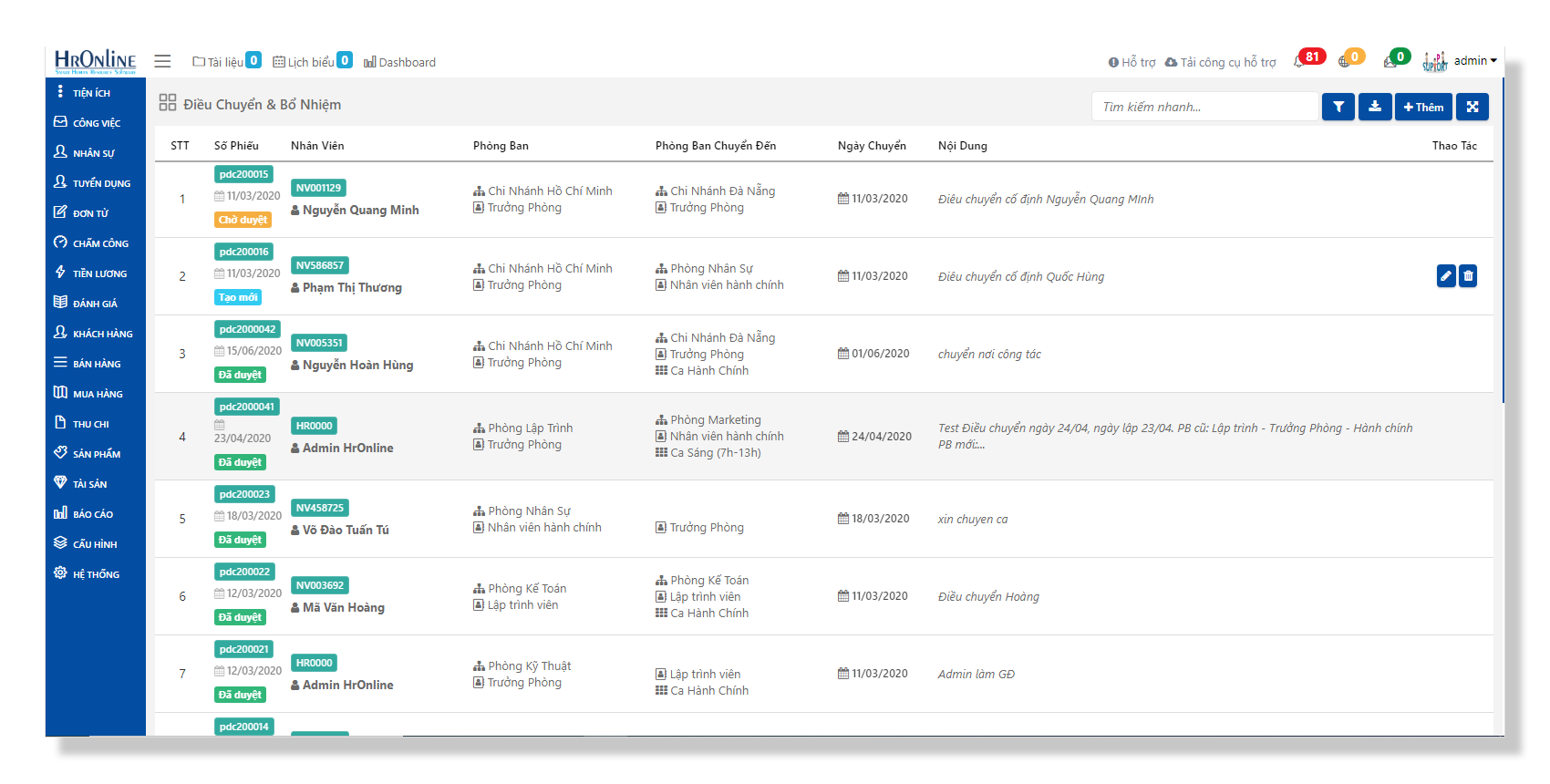Click transfer date 24/04/2020
Viewport: 1550px width, 784px height.
click(874, 437)
